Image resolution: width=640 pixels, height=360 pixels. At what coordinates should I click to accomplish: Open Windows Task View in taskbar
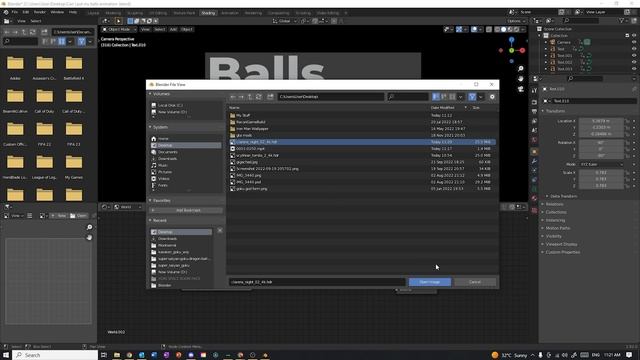click(104, 355)
